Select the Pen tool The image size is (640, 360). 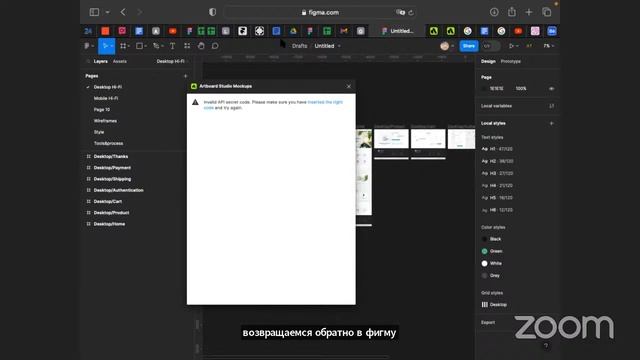pyautogui.click(x=156, y=46)
